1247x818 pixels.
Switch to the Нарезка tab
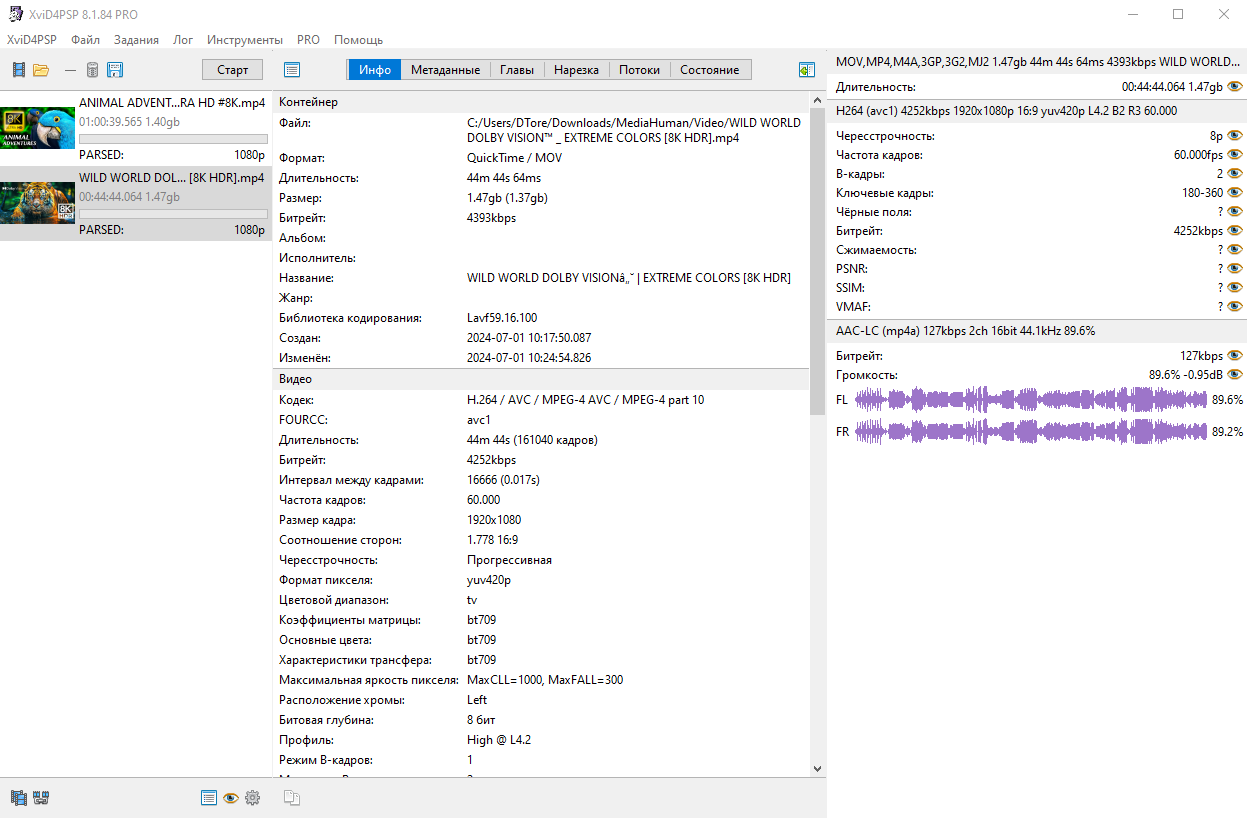click(x=576, y=70)
